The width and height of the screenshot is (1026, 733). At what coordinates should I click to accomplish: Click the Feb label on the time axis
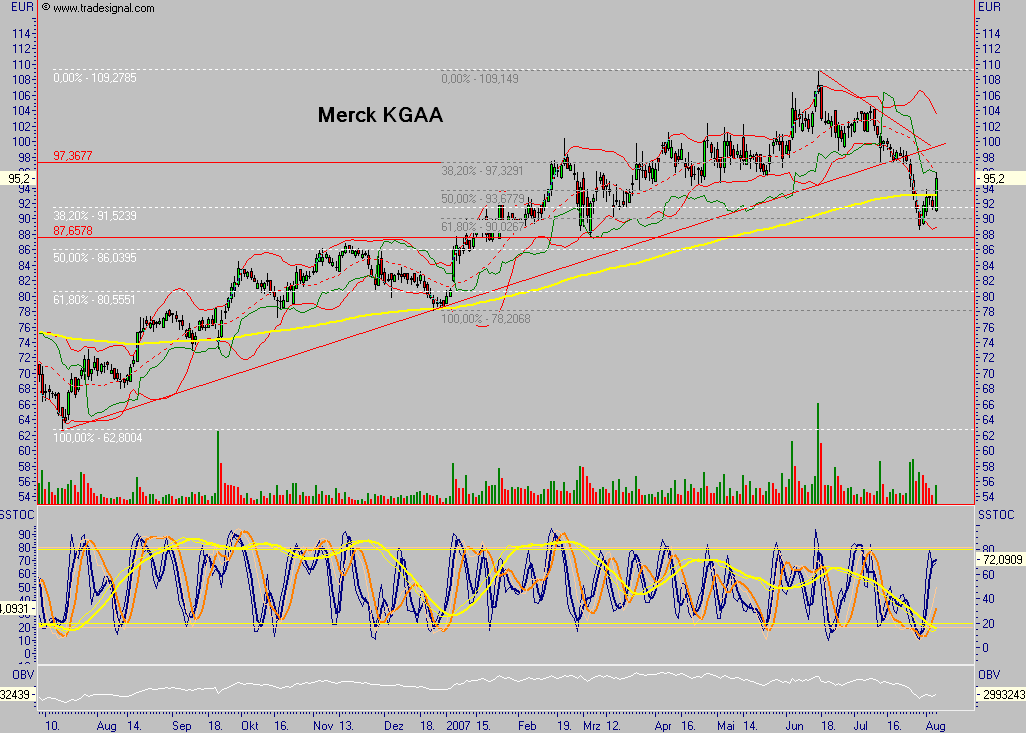pos(527,726)
